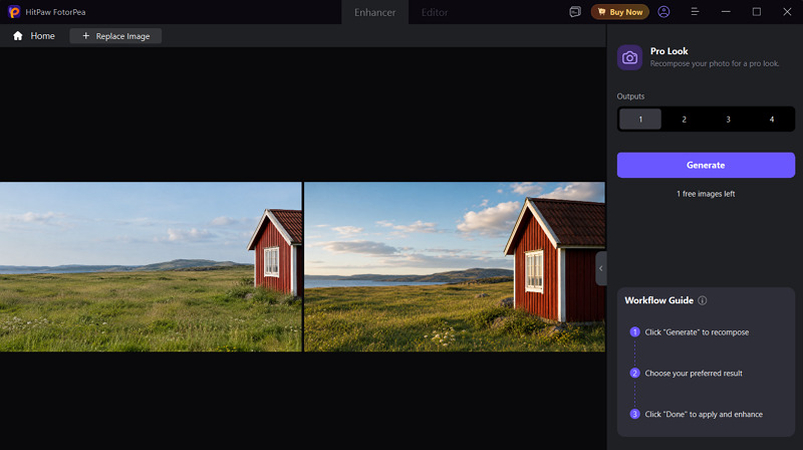The height and width of the screenshot is (450, 803).
Task: Click the Home label text
Action: [x=43, y=36]
